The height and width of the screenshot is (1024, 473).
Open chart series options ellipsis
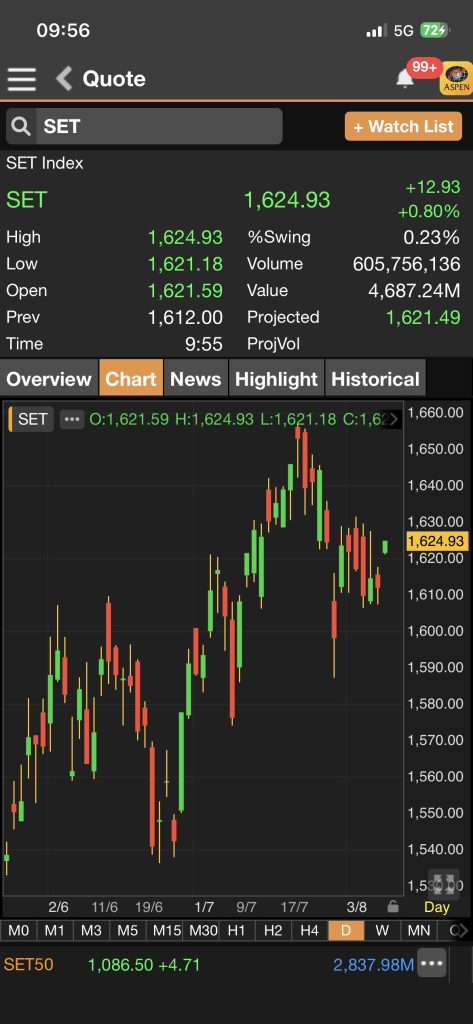(x=72, y=419)
